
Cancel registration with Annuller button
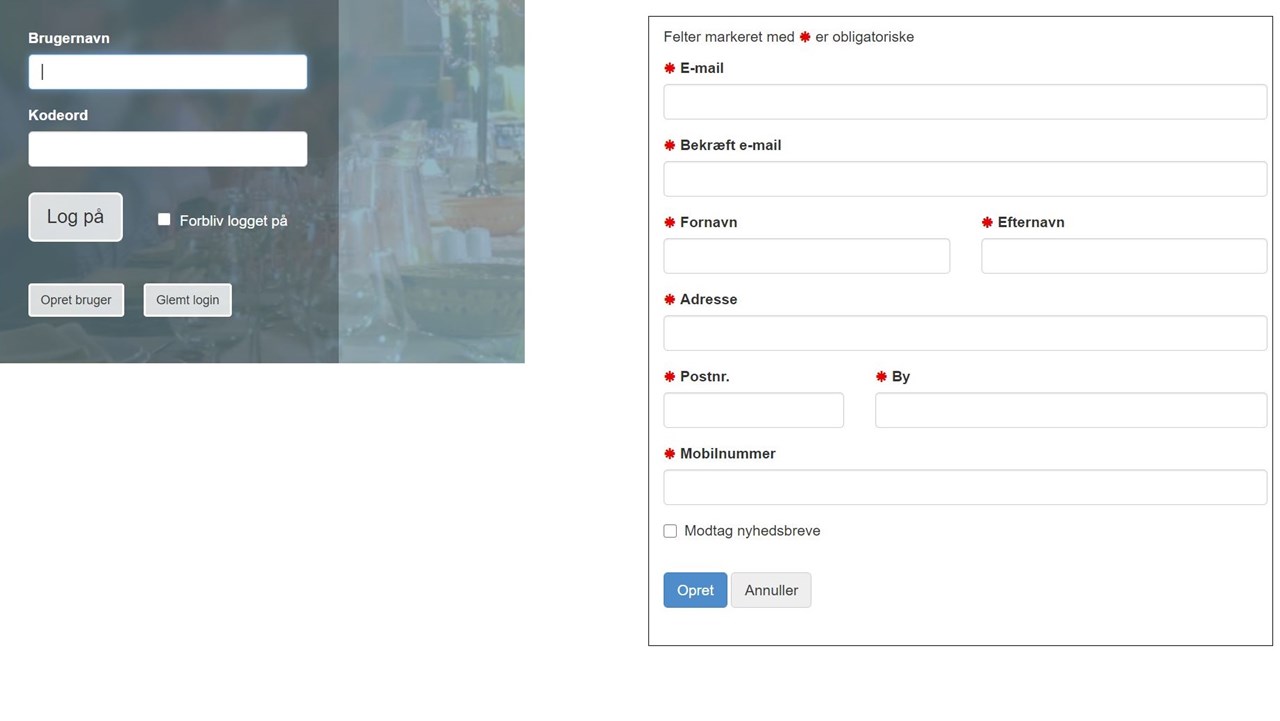coord(771,590)
